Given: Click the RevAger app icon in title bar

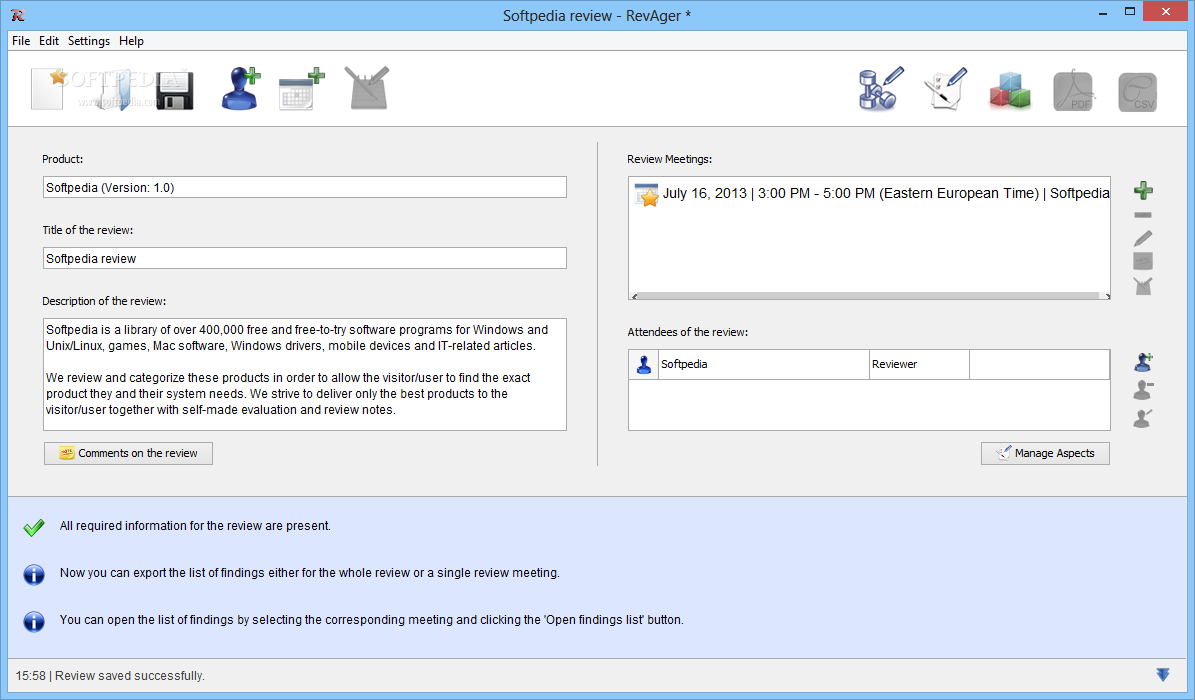Looking at the screenshot, I should 18,15.
